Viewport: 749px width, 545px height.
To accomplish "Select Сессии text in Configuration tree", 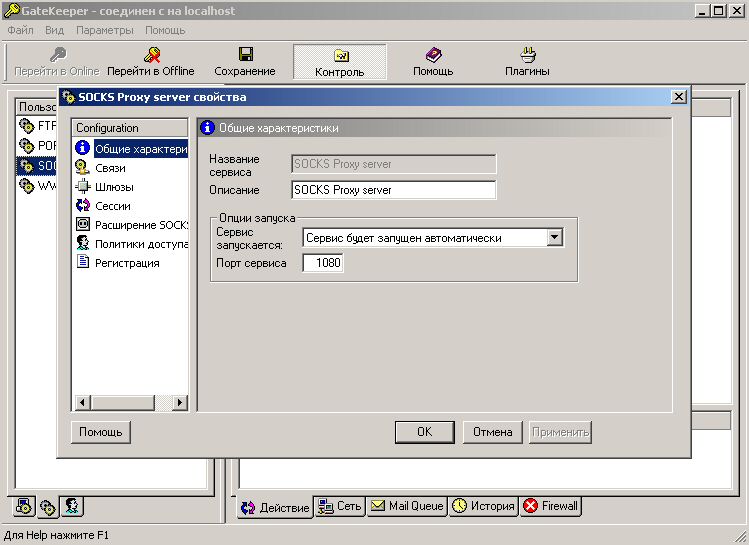I will pyautogui.click(x=113, y=206).
